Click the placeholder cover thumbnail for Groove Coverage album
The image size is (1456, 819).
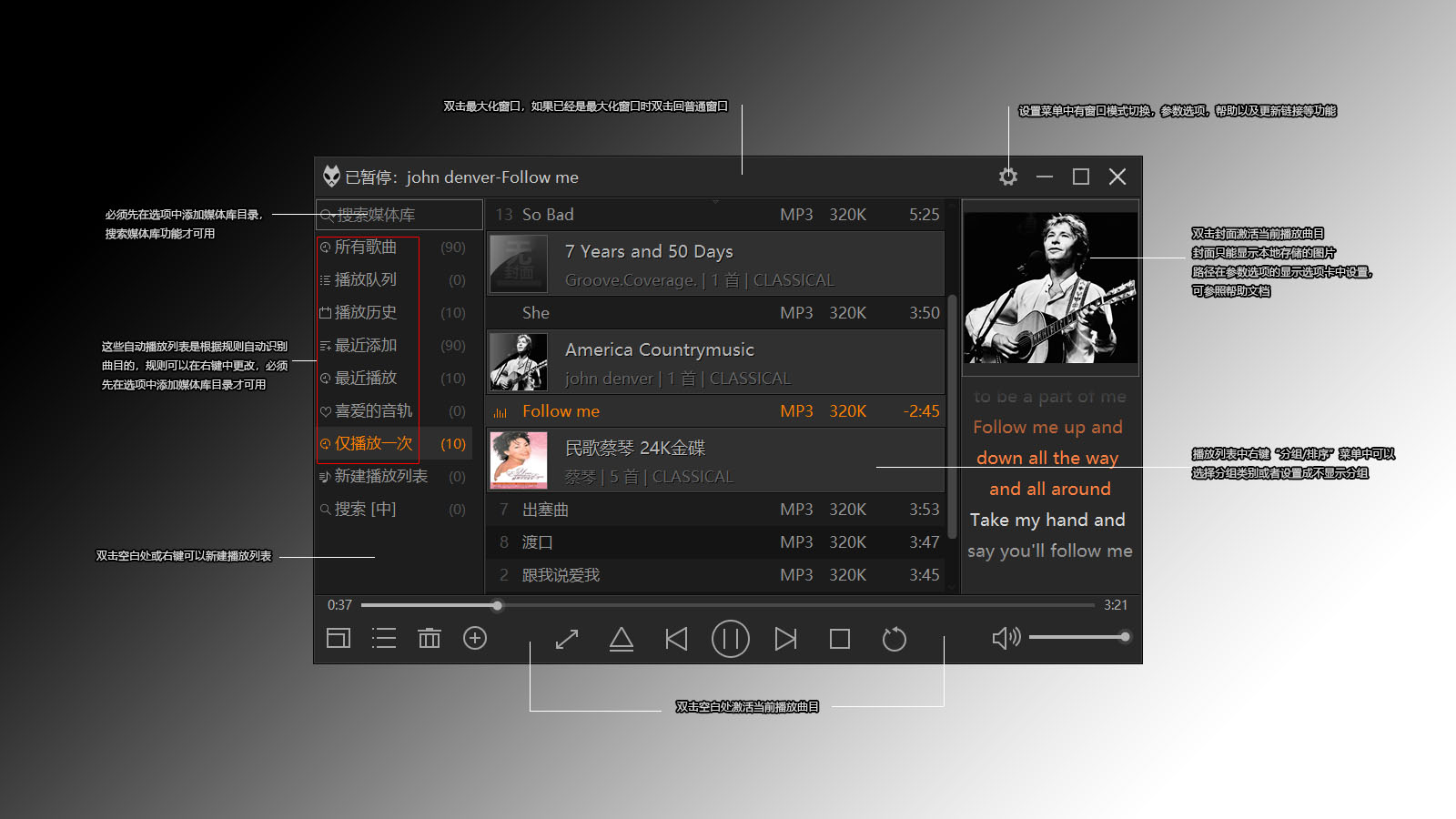tap(519, 264)
